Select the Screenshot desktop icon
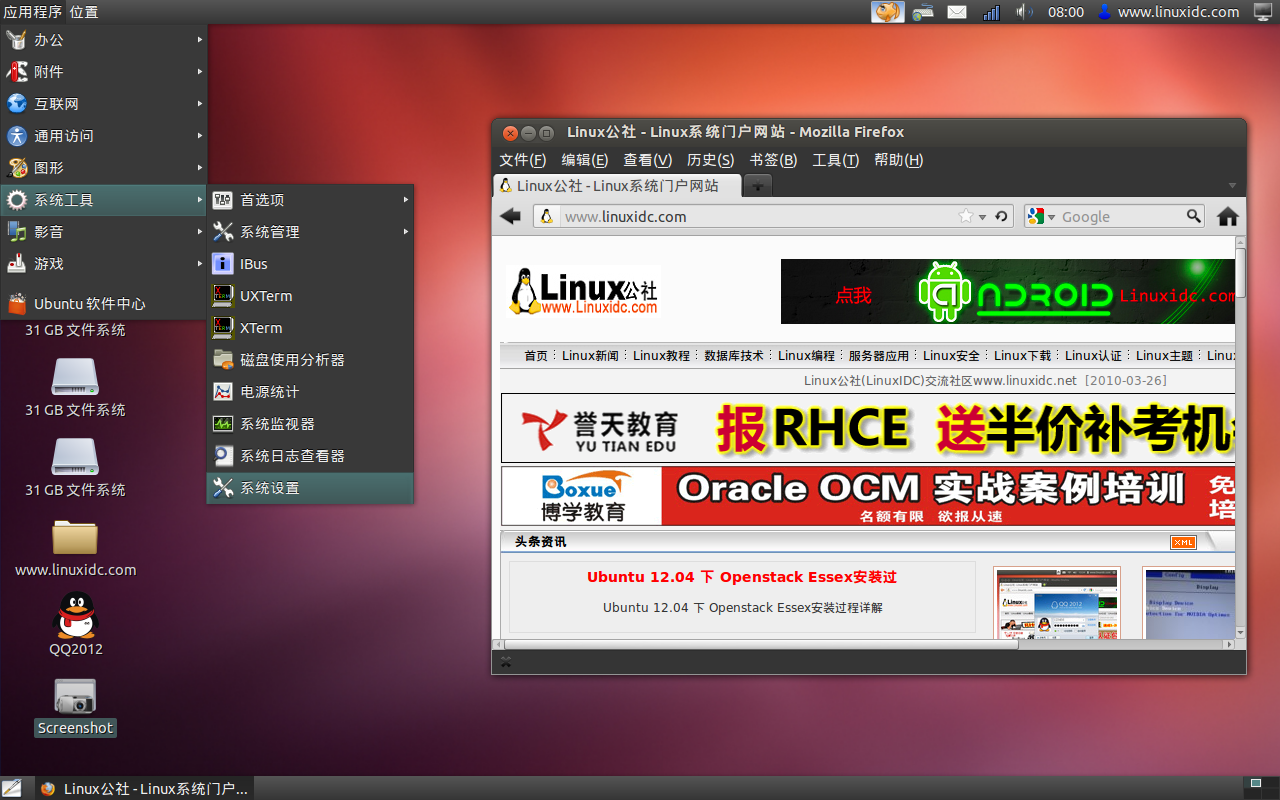The height and width of the screenshot is (800, 1280). 75,697
